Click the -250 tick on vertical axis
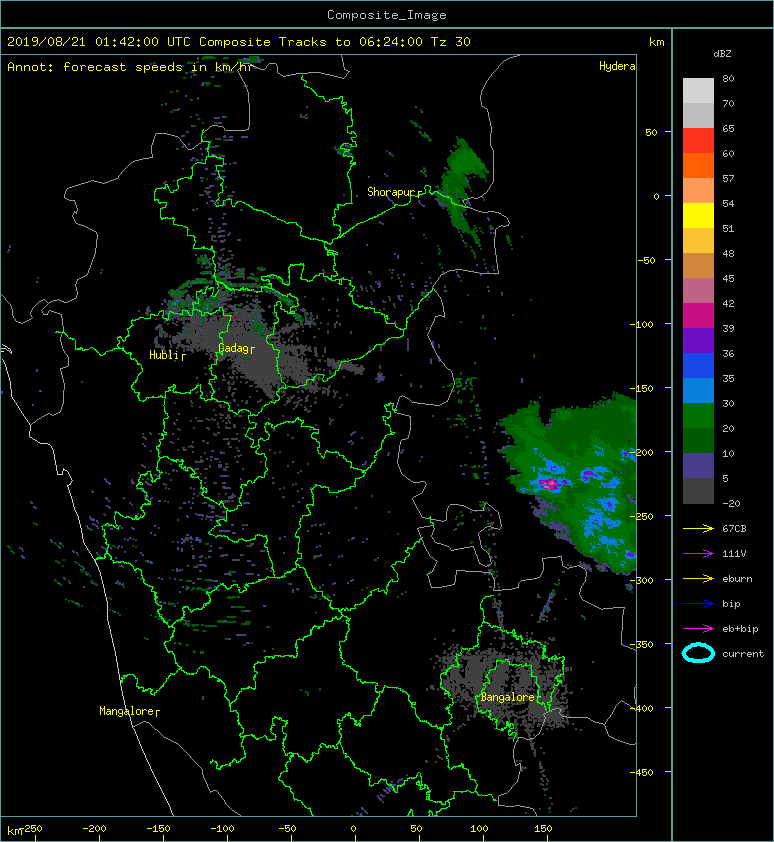Viewport: 774px width, 842px height. pyautogui.click(x=641, y=517)
